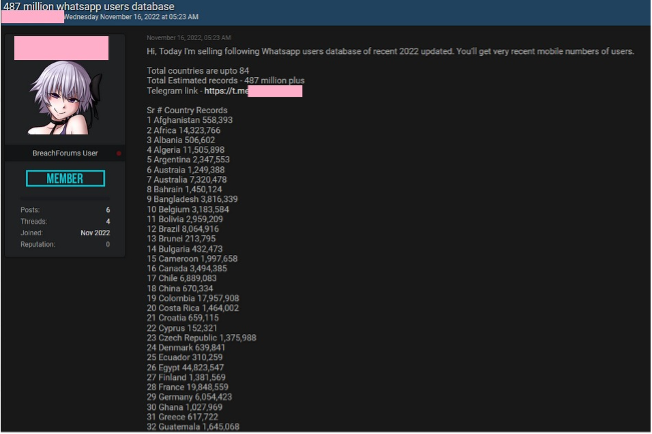Viewport: 652px width, 434px height.
Task: Open the user's Posts count
Action: click(108, 210)
